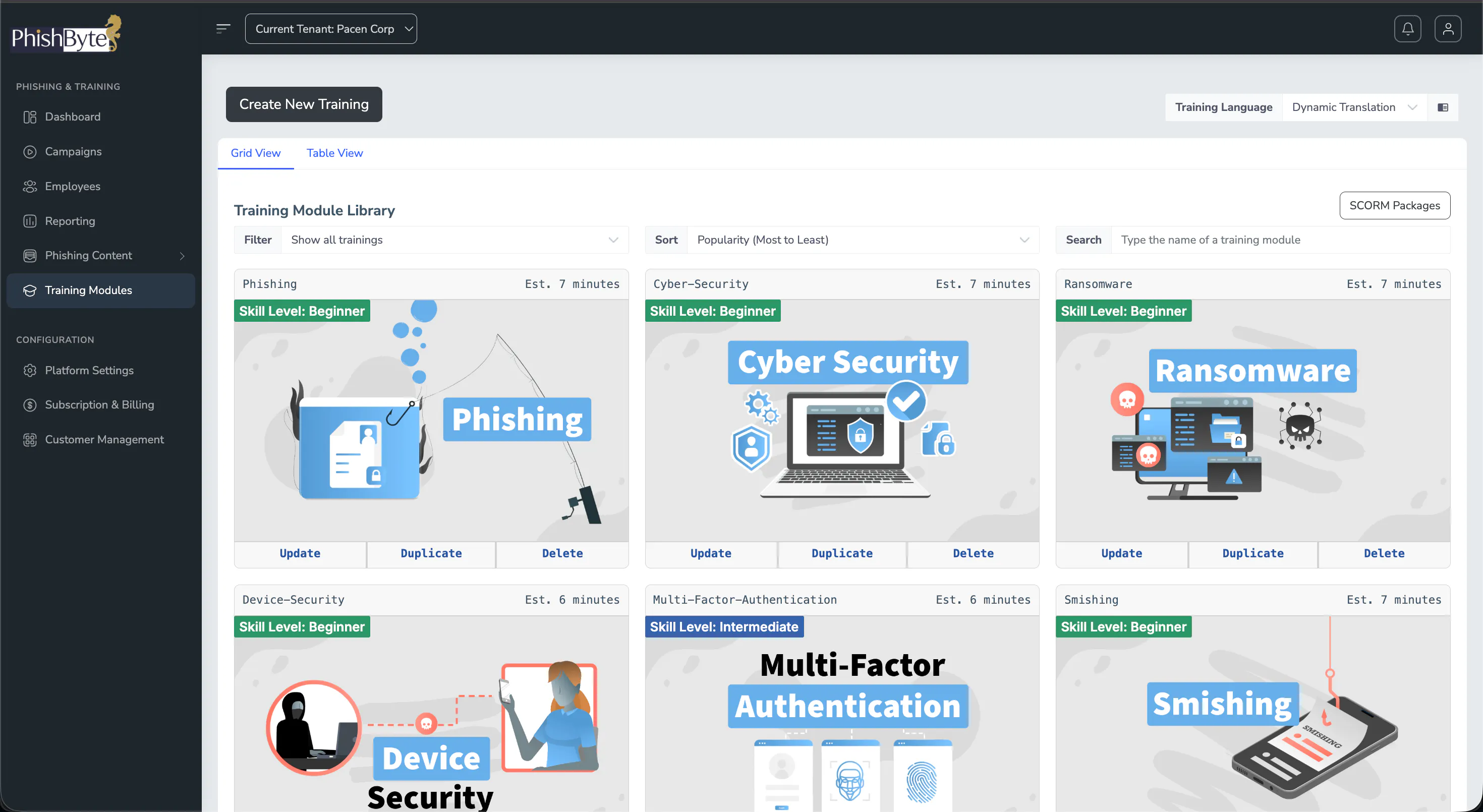Duplicate the Cyber-Security training module
The width and height of the screenshot is (1483, 812).
(842, 554)
